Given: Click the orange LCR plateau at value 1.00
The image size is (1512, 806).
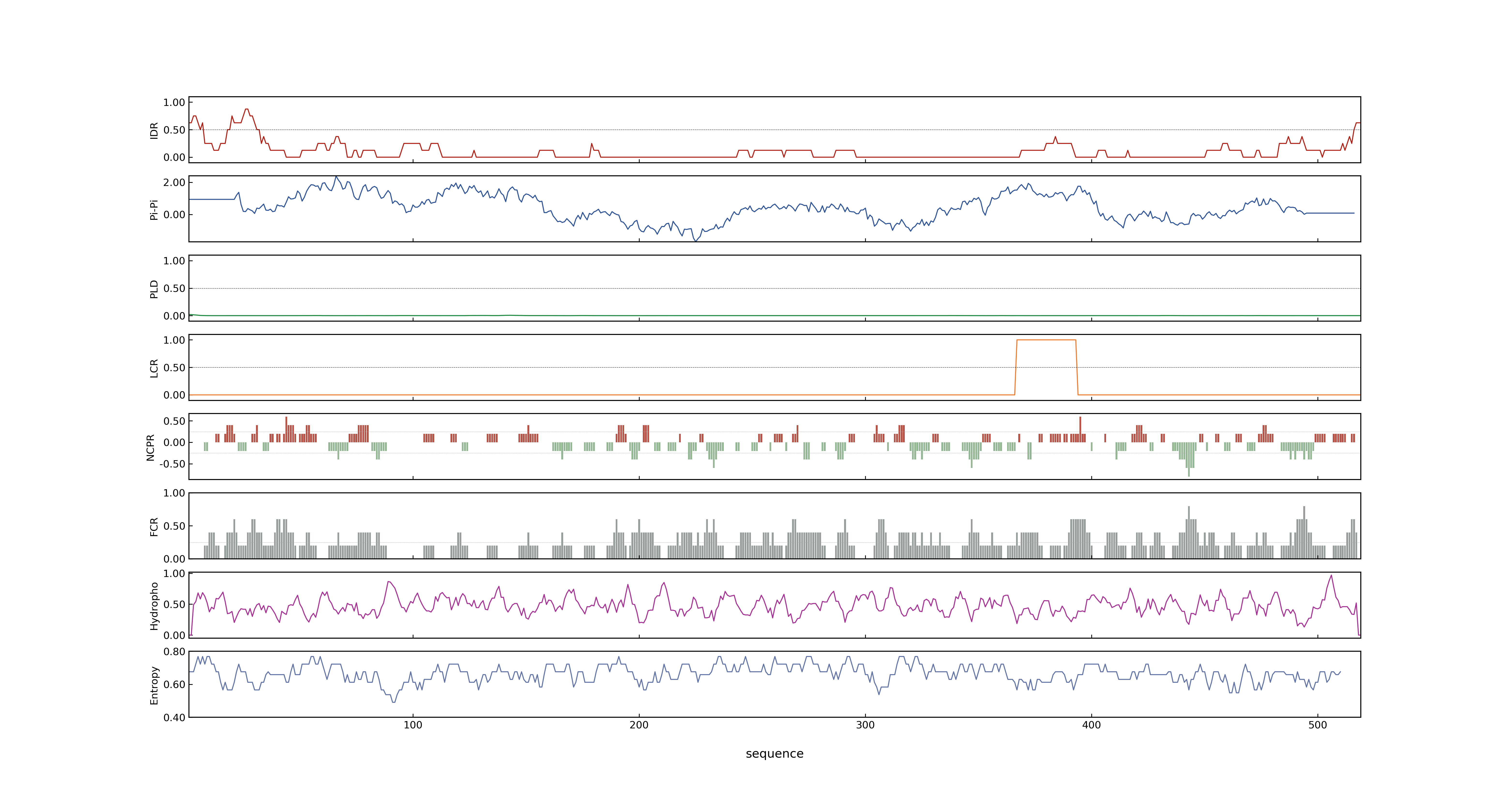Looking at the screenshot, I should (1046, 340).
